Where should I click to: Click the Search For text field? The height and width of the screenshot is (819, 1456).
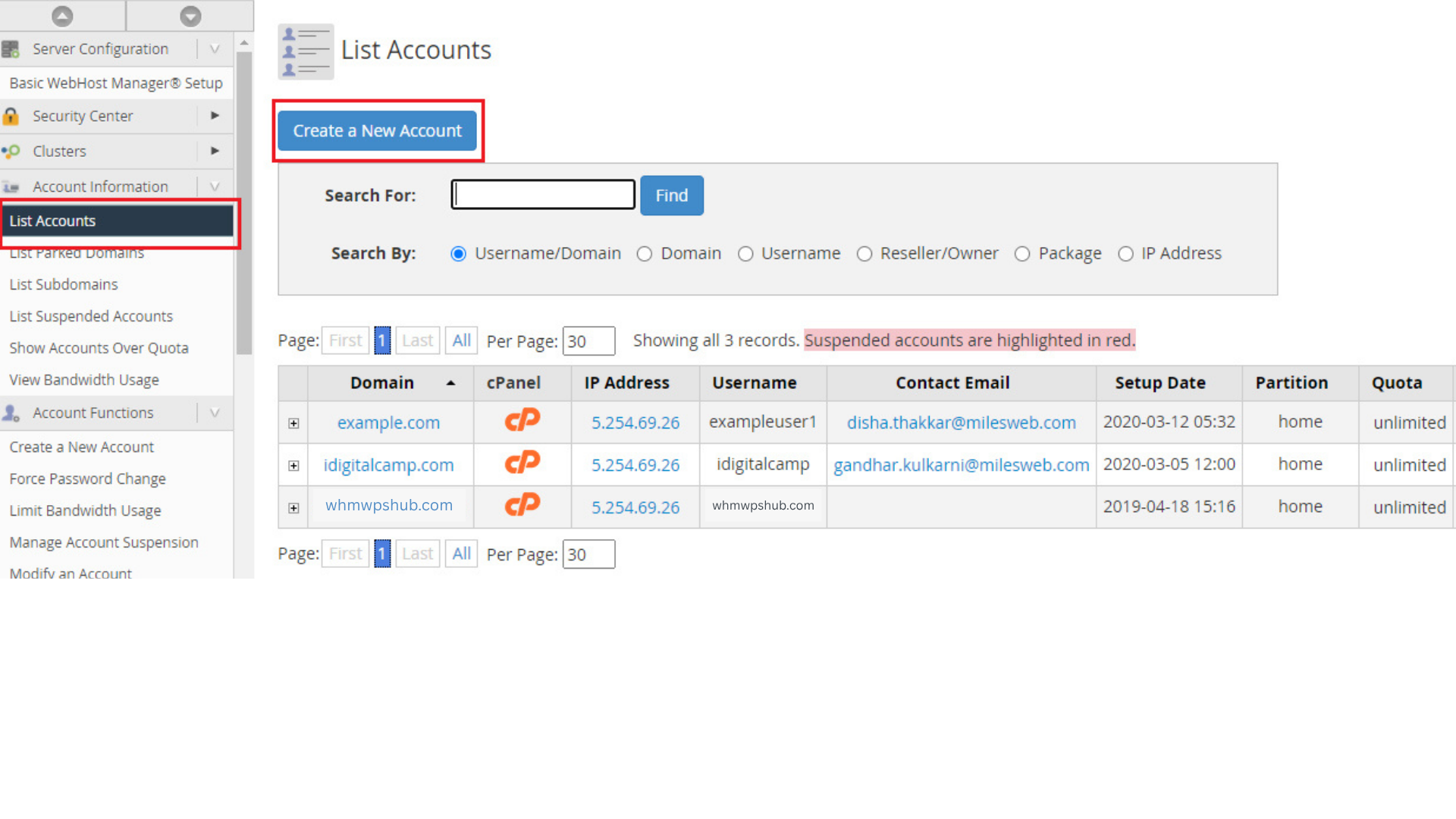543,195
